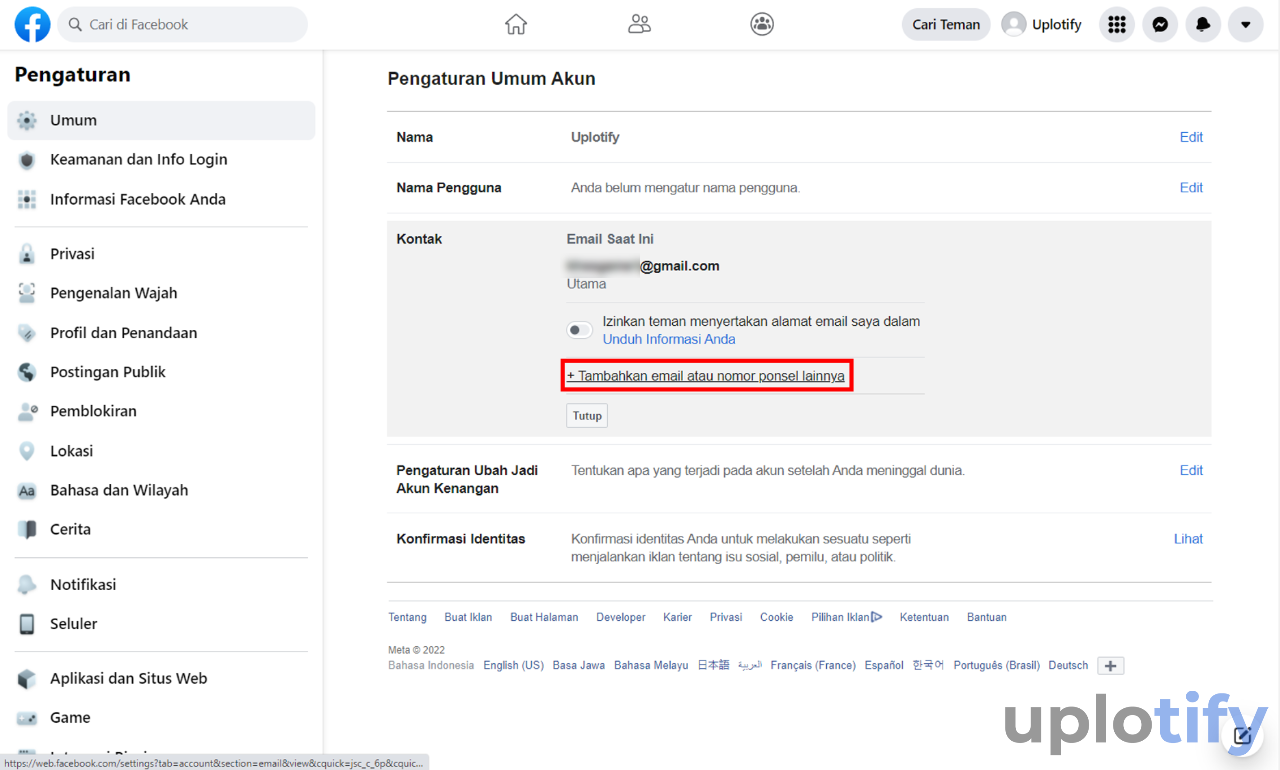Open Pilihan Iklan footer link
Viewport: 1280px width, 770px height.
point(846,617)
